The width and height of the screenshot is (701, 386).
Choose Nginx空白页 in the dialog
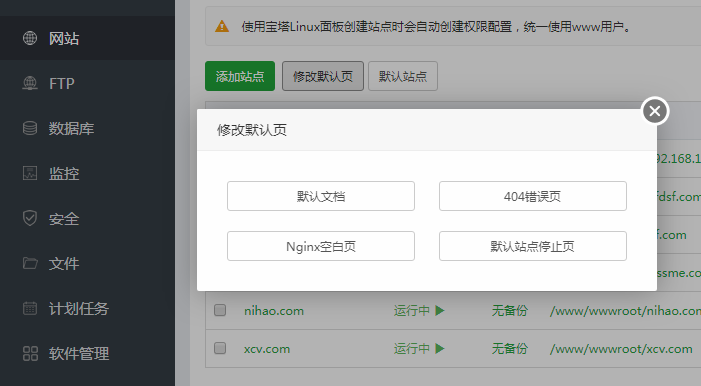321,246
